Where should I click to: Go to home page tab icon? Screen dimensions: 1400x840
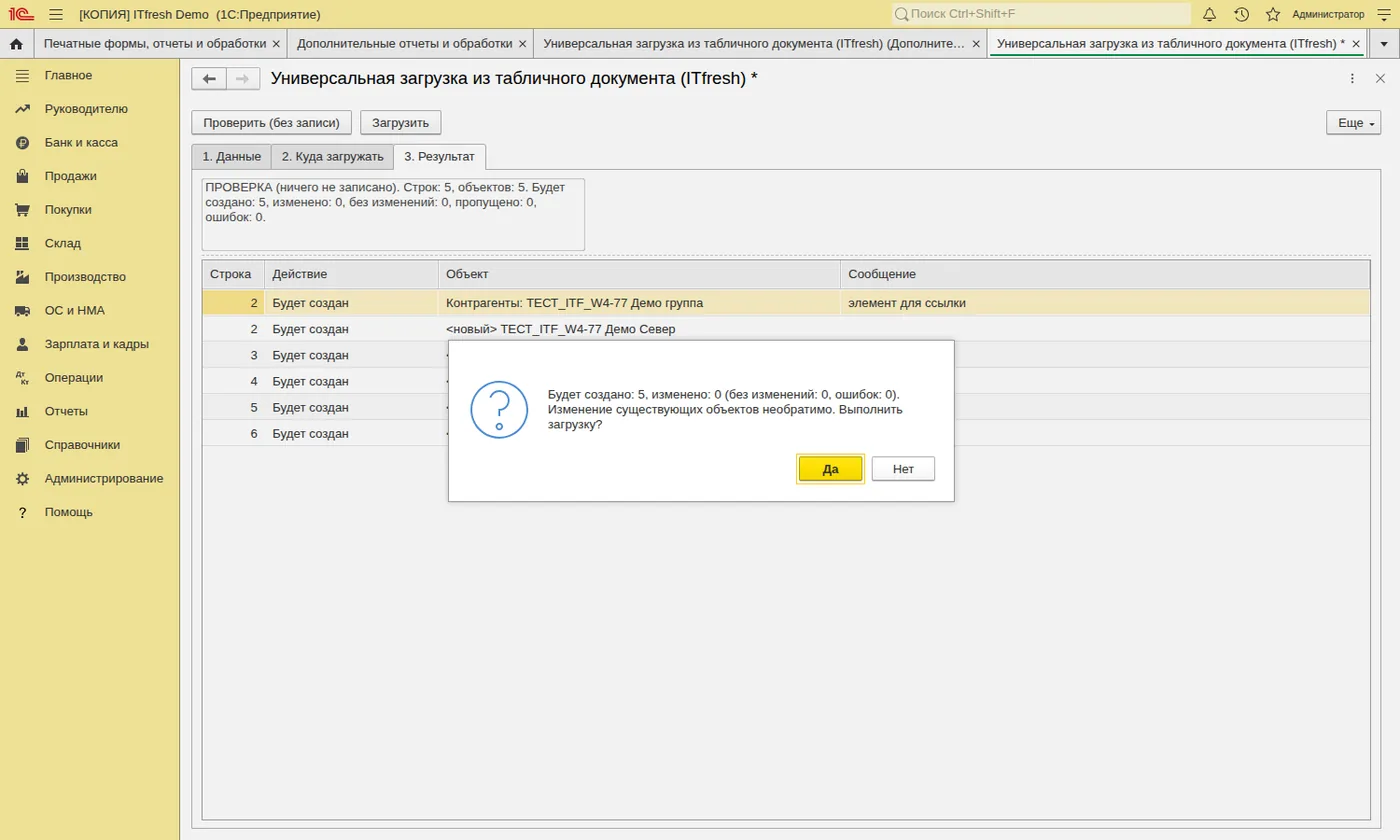pyautogui.click(x=16, y=44)
